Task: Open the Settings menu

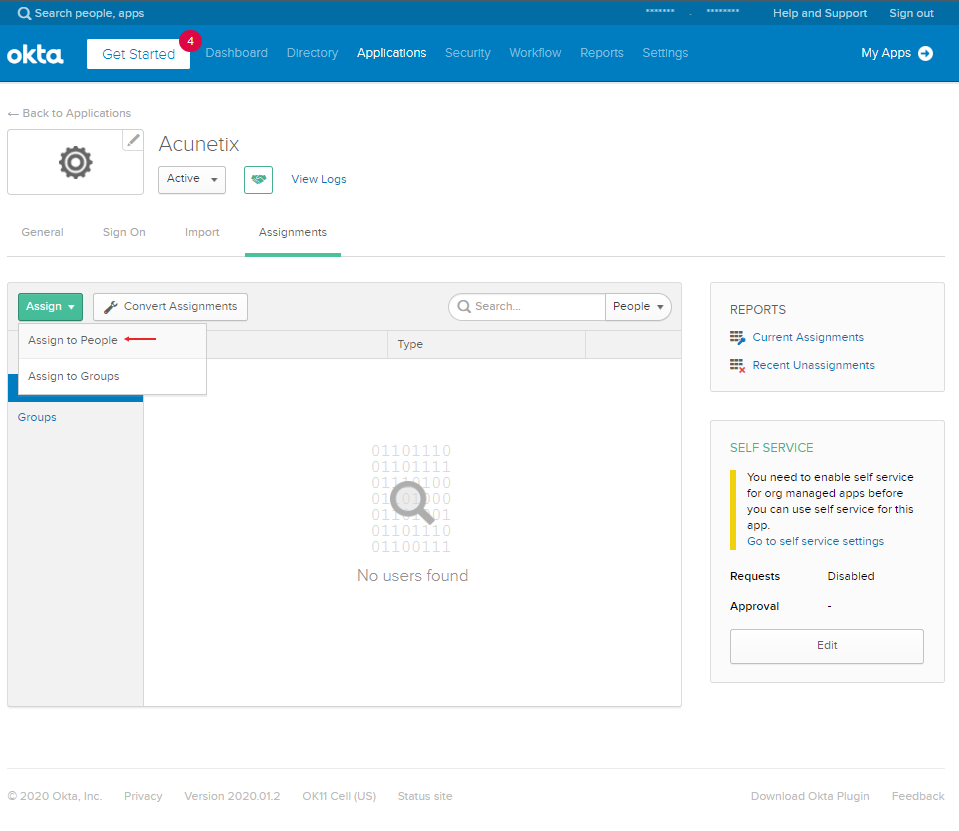Action: (665, 53)
